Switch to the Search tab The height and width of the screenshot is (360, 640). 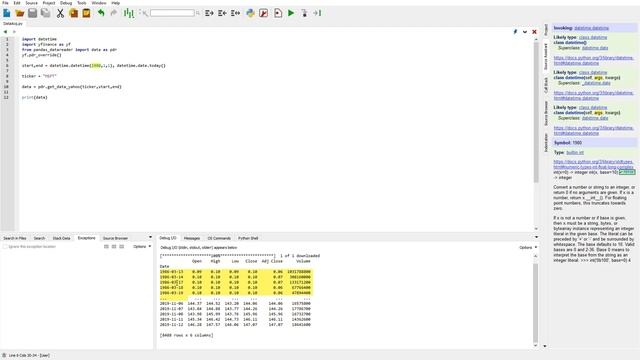pyautogui.click(x=39, y=238)
